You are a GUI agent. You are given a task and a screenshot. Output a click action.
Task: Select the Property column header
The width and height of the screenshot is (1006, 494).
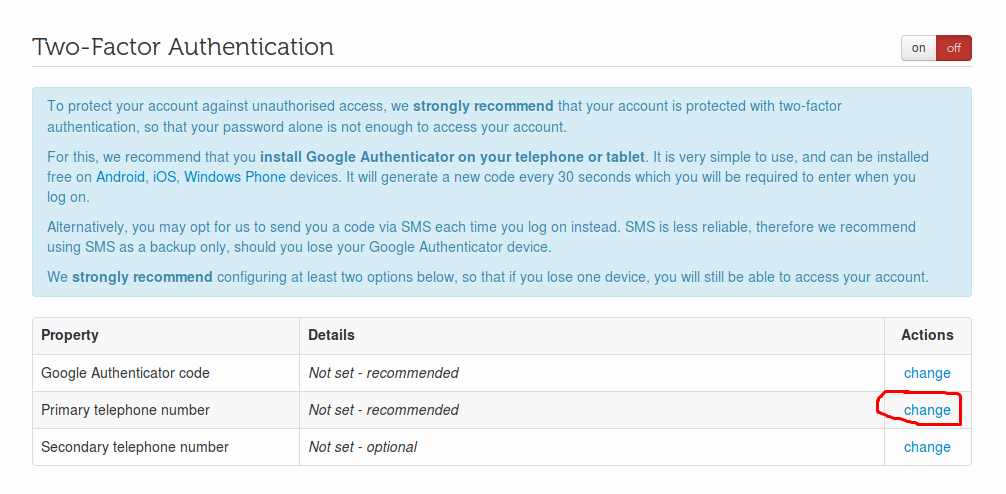coord(70,335)
